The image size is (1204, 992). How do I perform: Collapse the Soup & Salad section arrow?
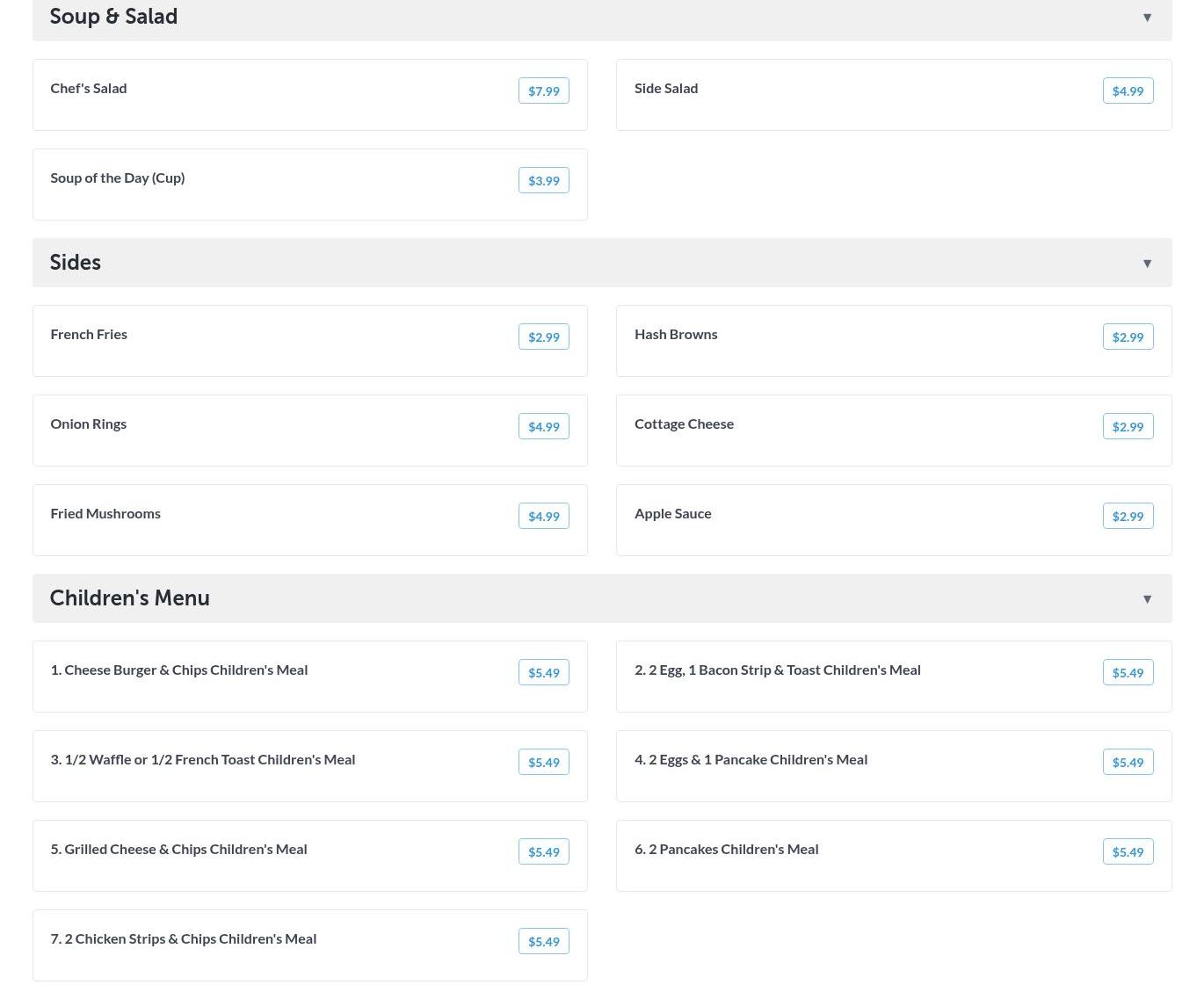1147,18
